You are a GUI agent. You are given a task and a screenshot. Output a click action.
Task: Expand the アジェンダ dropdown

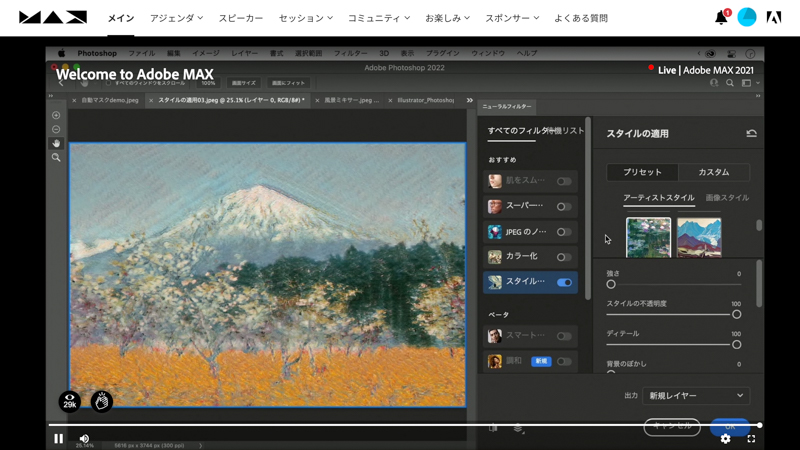tap(177, 18)
